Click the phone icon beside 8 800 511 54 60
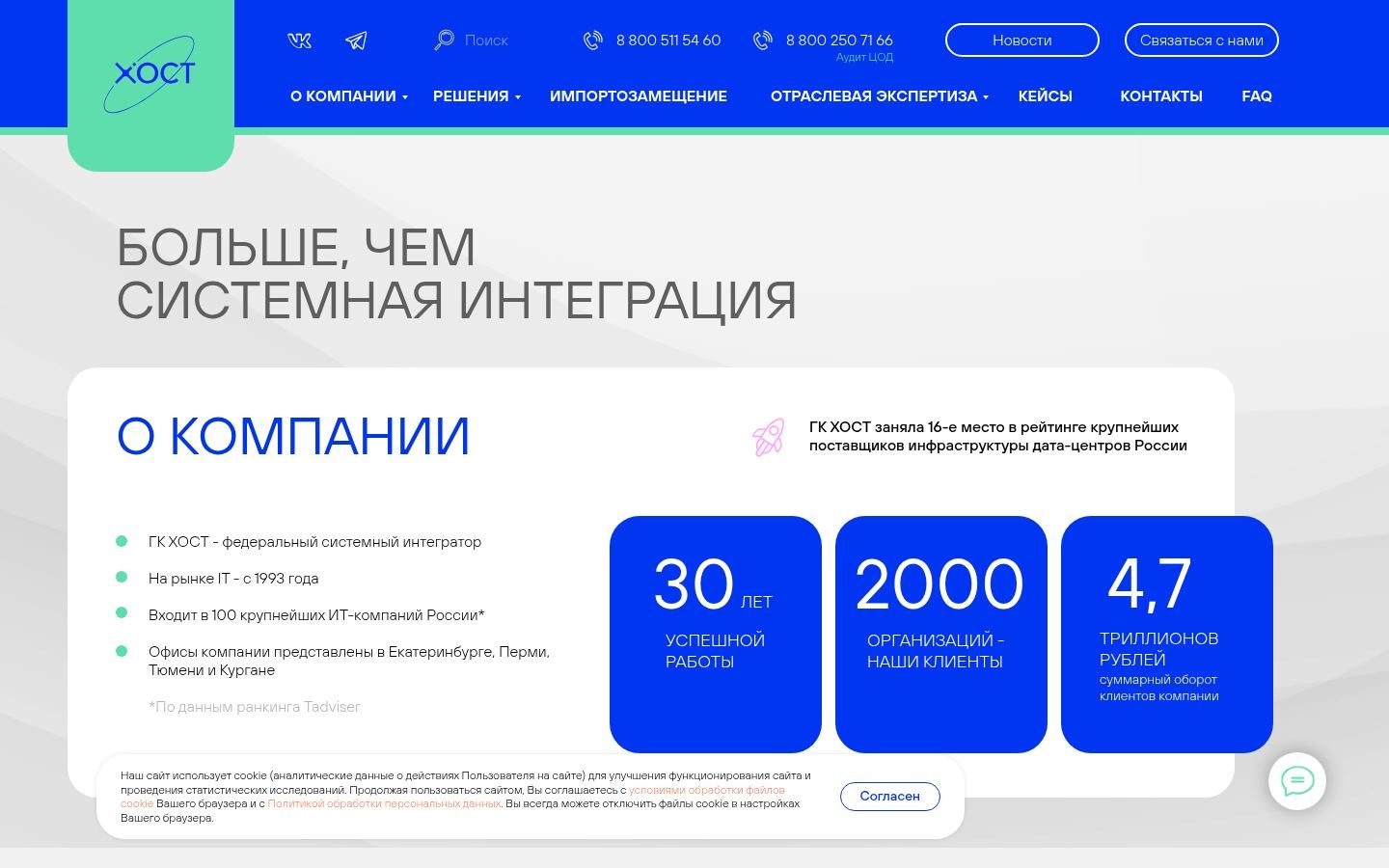Viewport: 1389px width, 868px height. click(x=592, y=41)
